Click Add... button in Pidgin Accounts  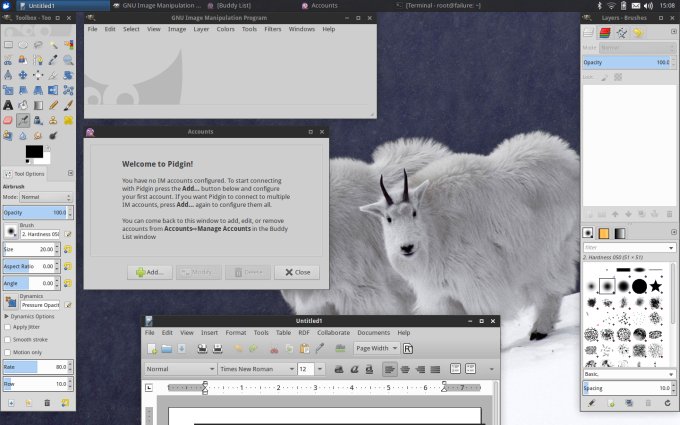[x=150, y=272]
